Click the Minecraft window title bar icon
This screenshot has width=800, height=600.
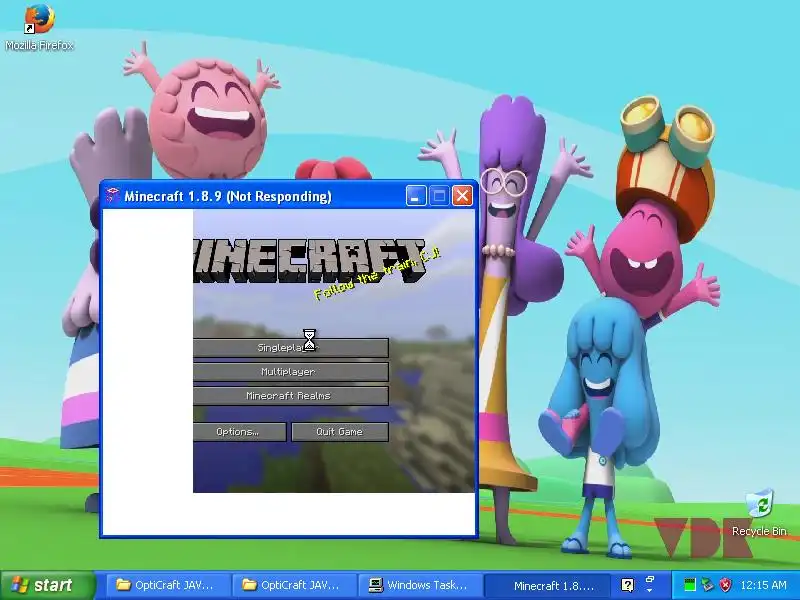(x=112, y=196)
